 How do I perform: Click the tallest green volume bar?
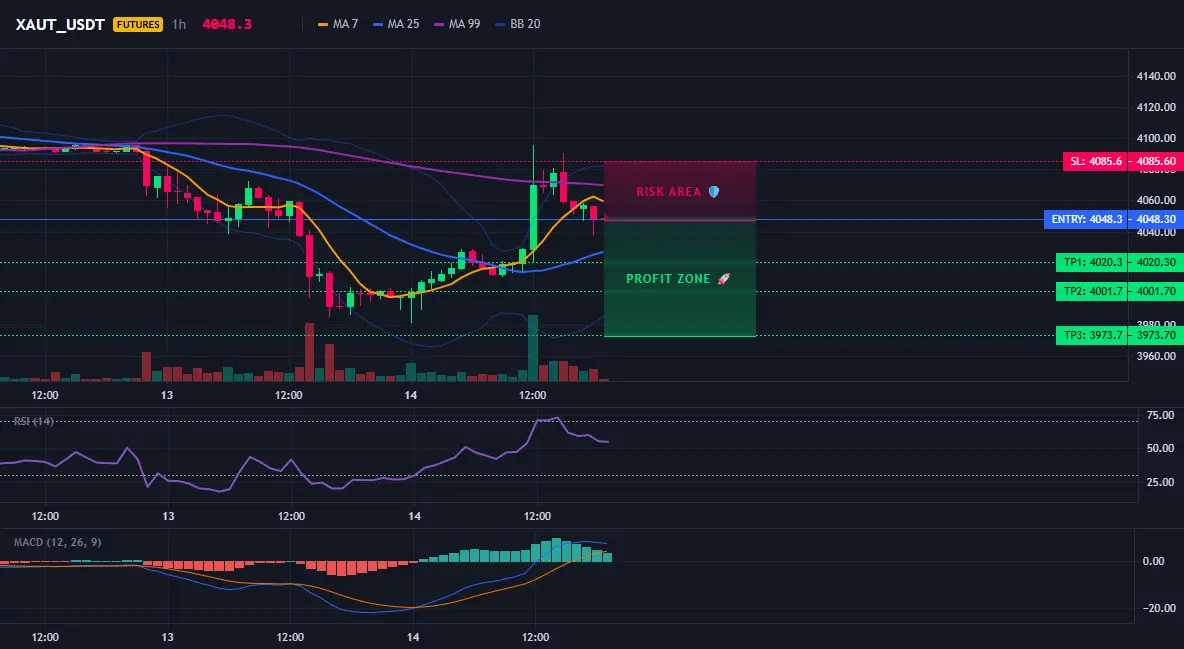533,348
